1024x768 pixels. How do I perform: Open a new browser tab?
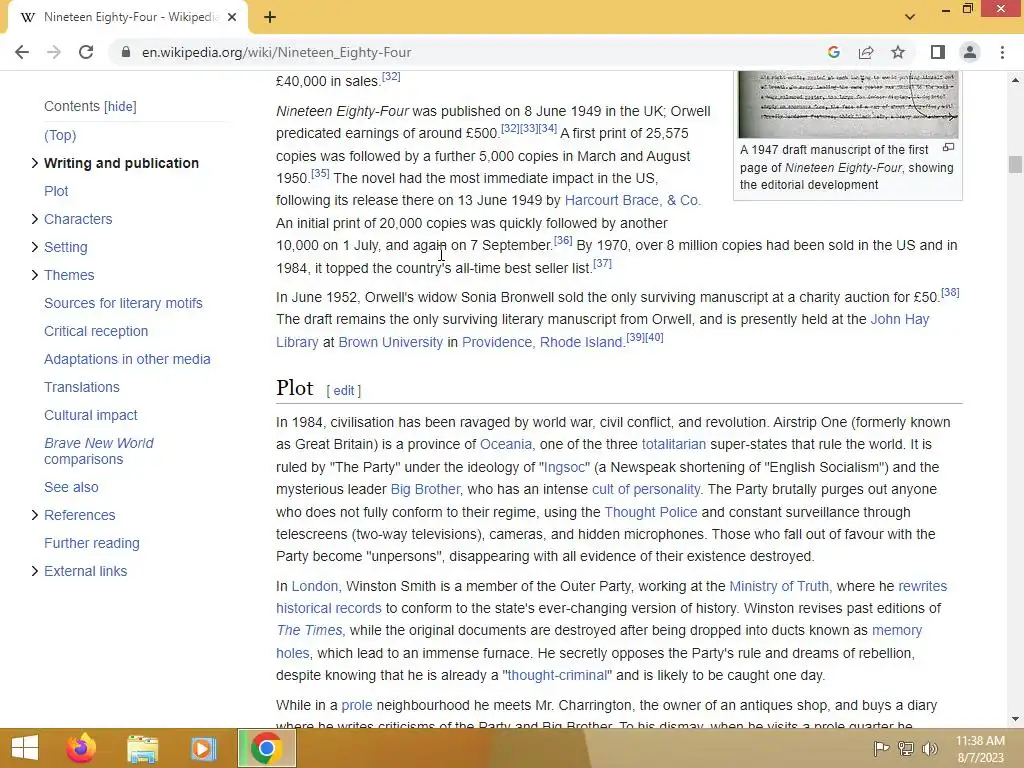click(x=270, y=17)
